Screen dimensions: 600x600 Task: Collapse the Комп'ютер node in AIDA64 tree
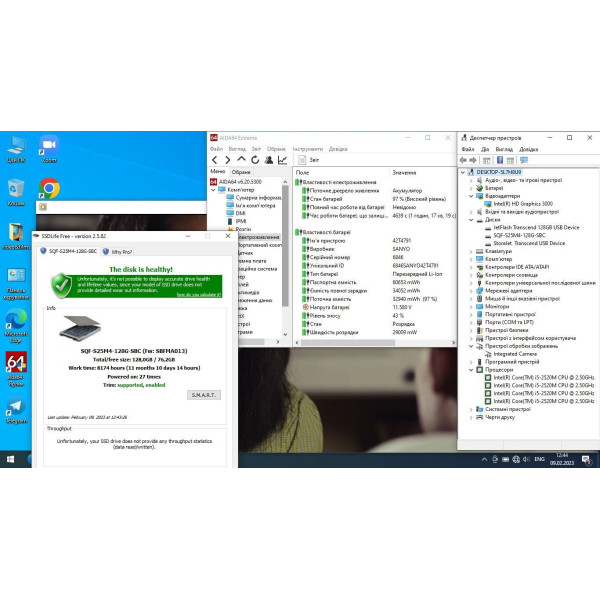click(214, 190)
